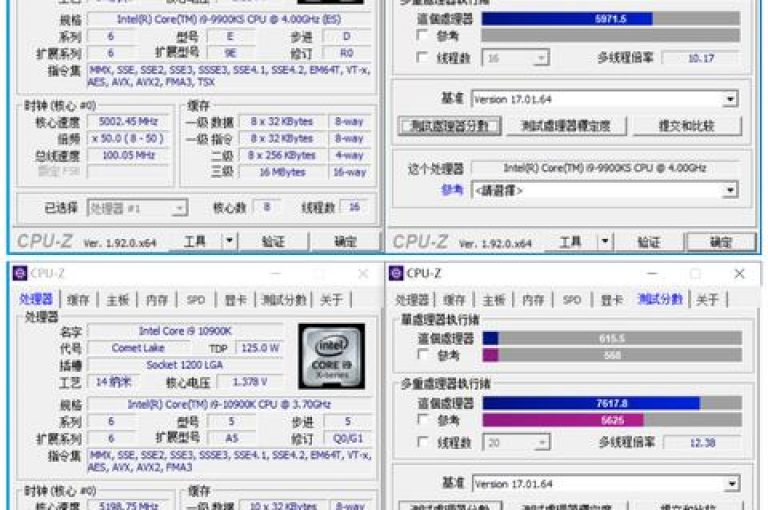Expand the 工具 arrow in the 9900KS benchmark window
This screenshot has height=510, width=768.
(x=605, y=241)
